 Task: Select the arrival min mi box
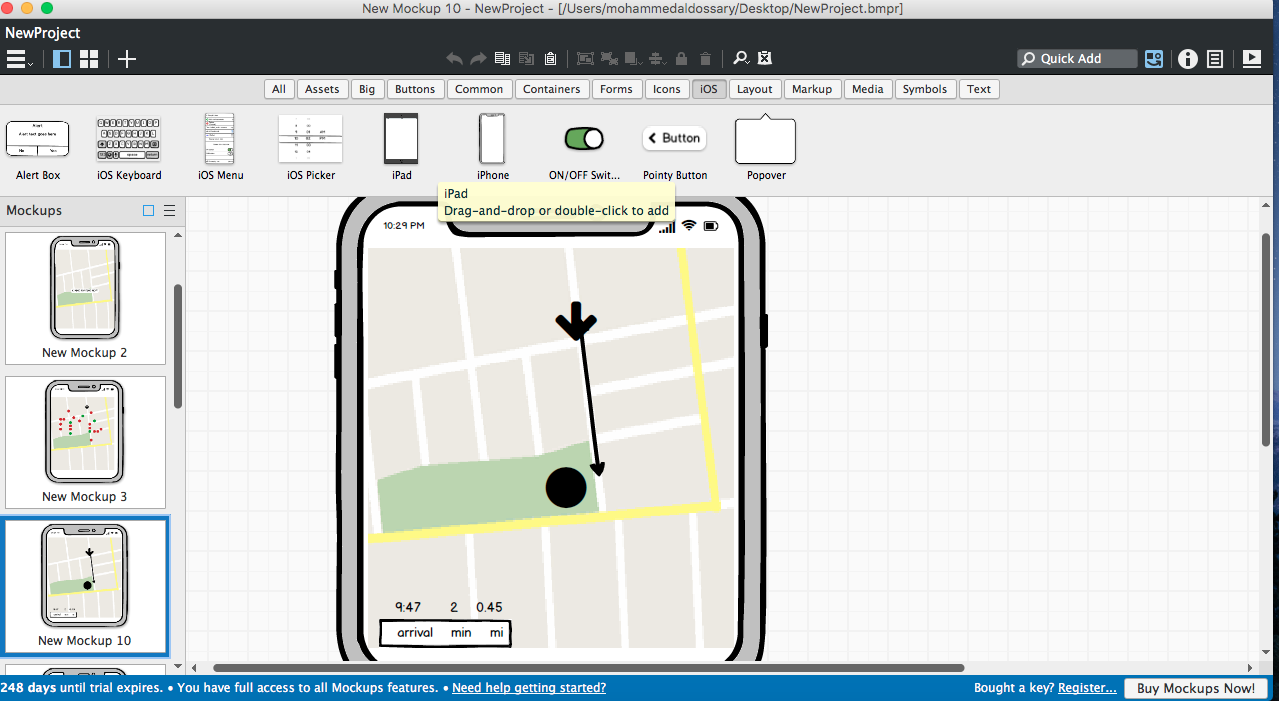446,633
